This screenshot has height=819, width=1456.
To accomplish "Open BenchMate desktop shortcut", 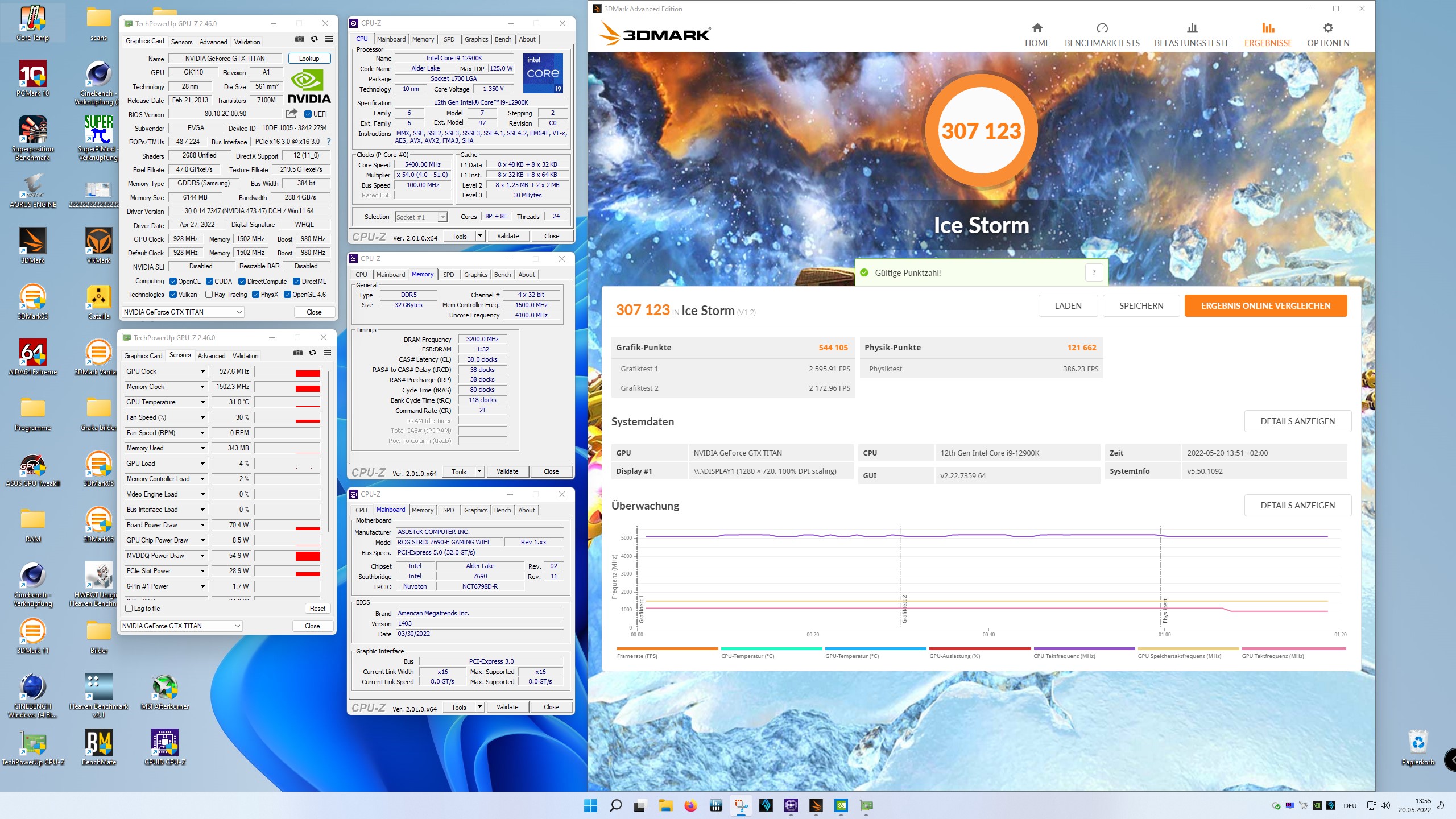I will pyautogui.click(x=98, y=747).
